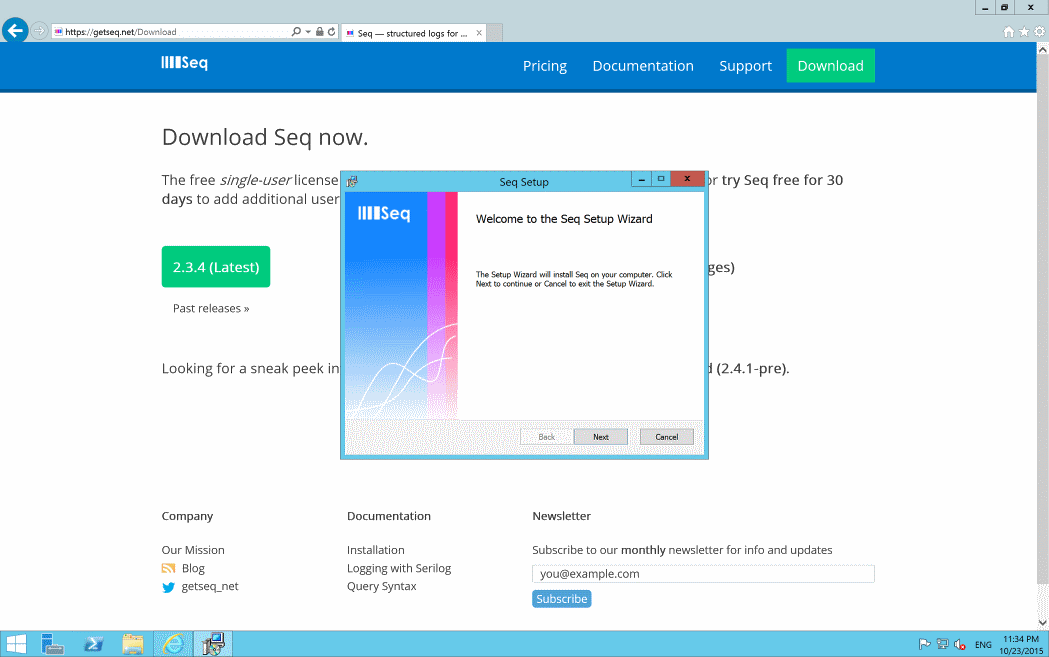
Task: Open Support in the site navigation
Action: [745, 66]
